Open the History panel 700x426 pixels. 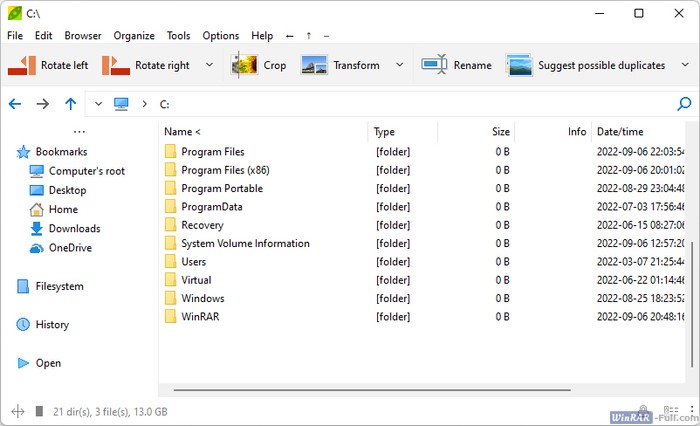tap(52, 324)
